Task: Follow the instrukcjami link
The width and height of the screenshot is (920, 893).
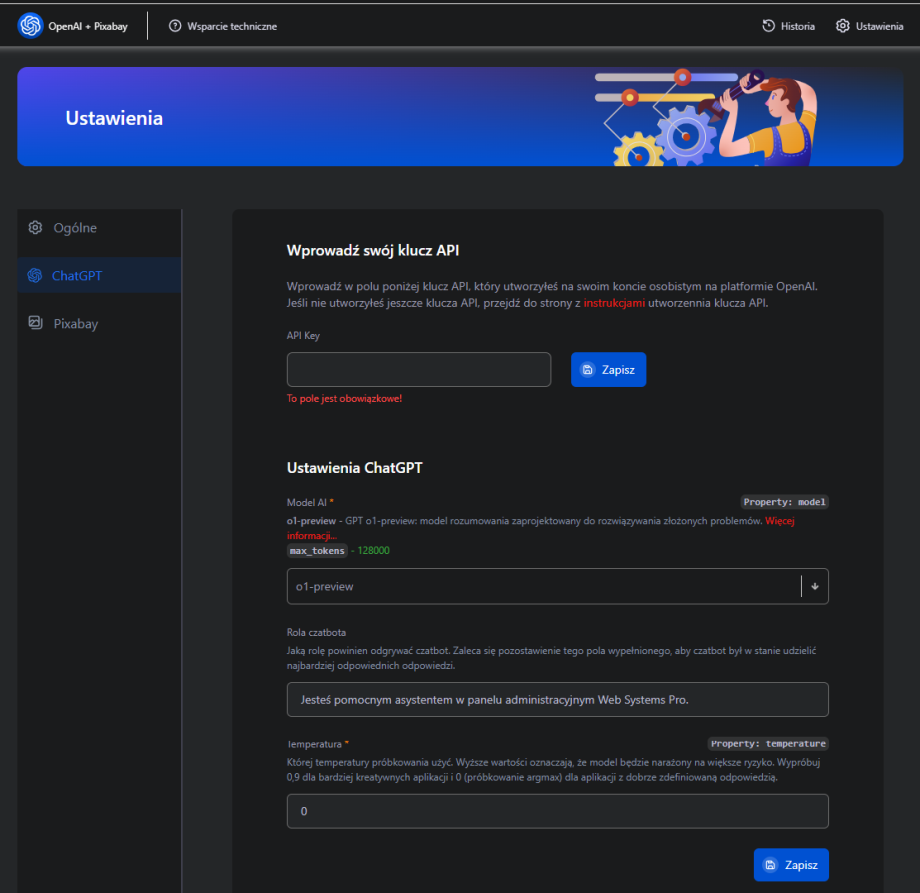Action: pos(614,303)
